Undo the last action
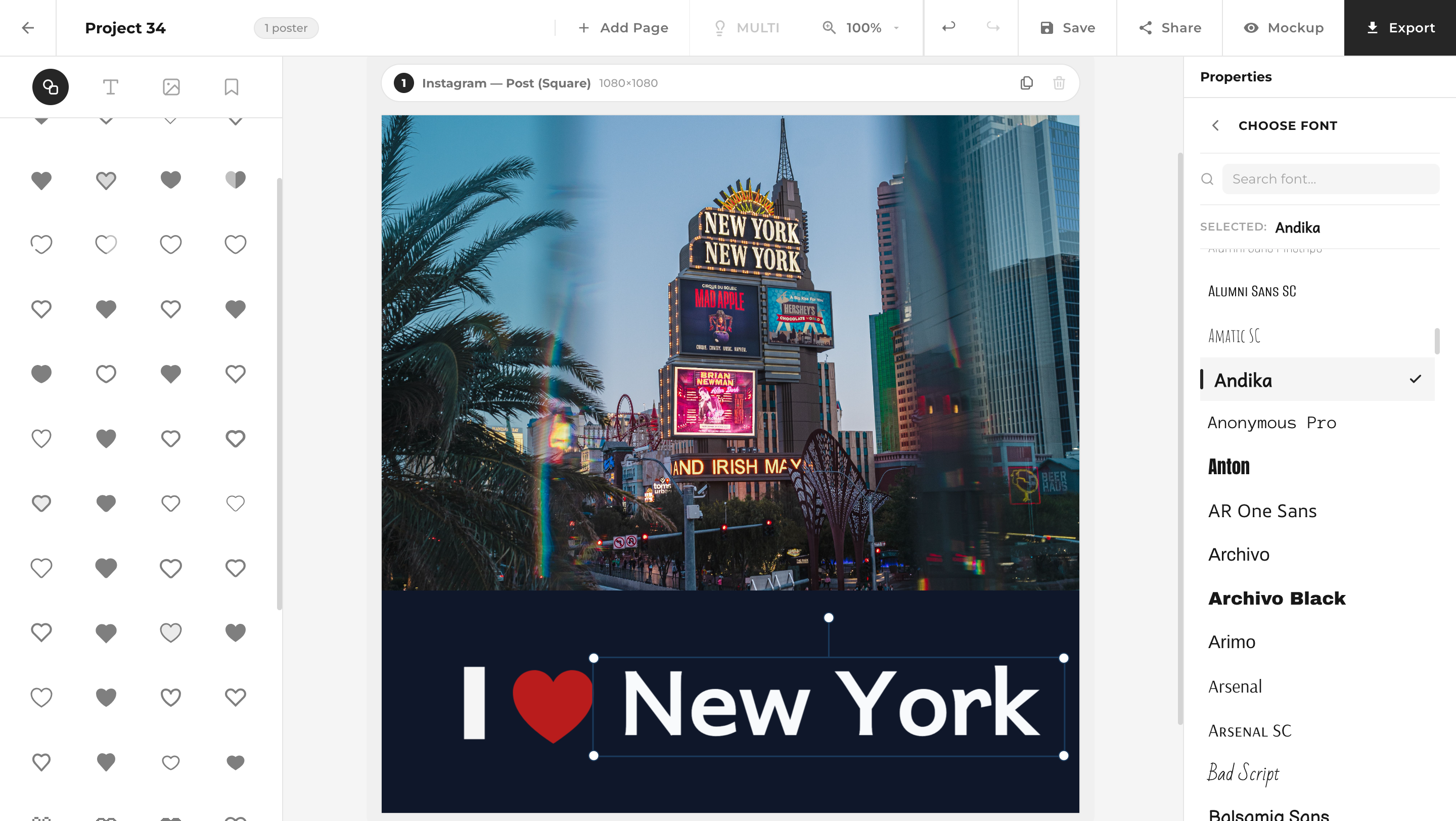Image resolution: width=1456 pixels, height=821 pixels. [x=948, y=27]
